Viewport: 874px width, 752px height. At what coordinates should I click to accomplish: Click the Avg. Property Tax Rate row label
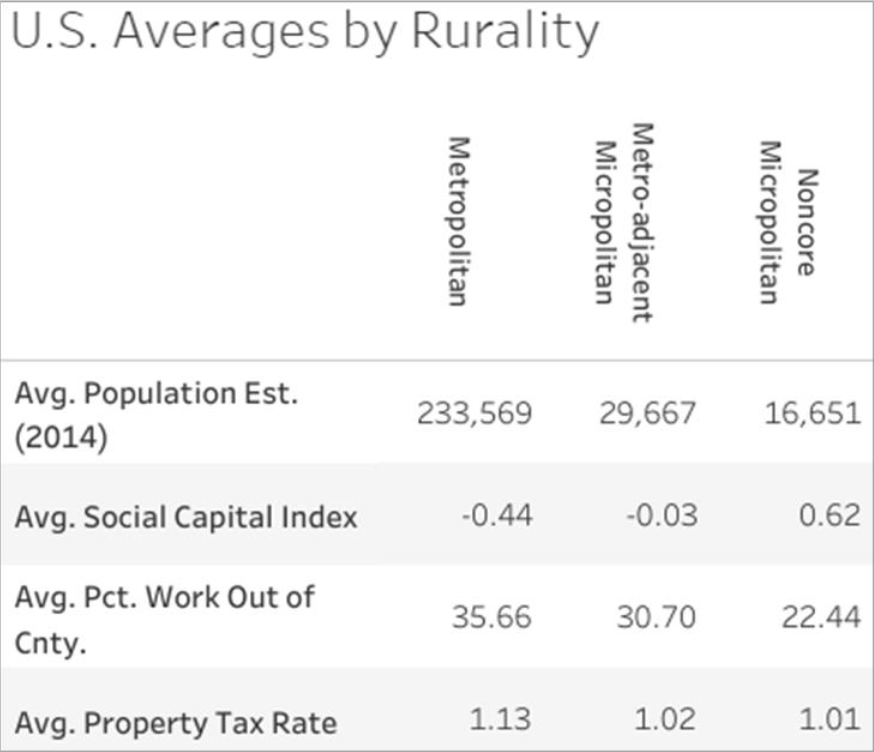[x=175, y=721]
